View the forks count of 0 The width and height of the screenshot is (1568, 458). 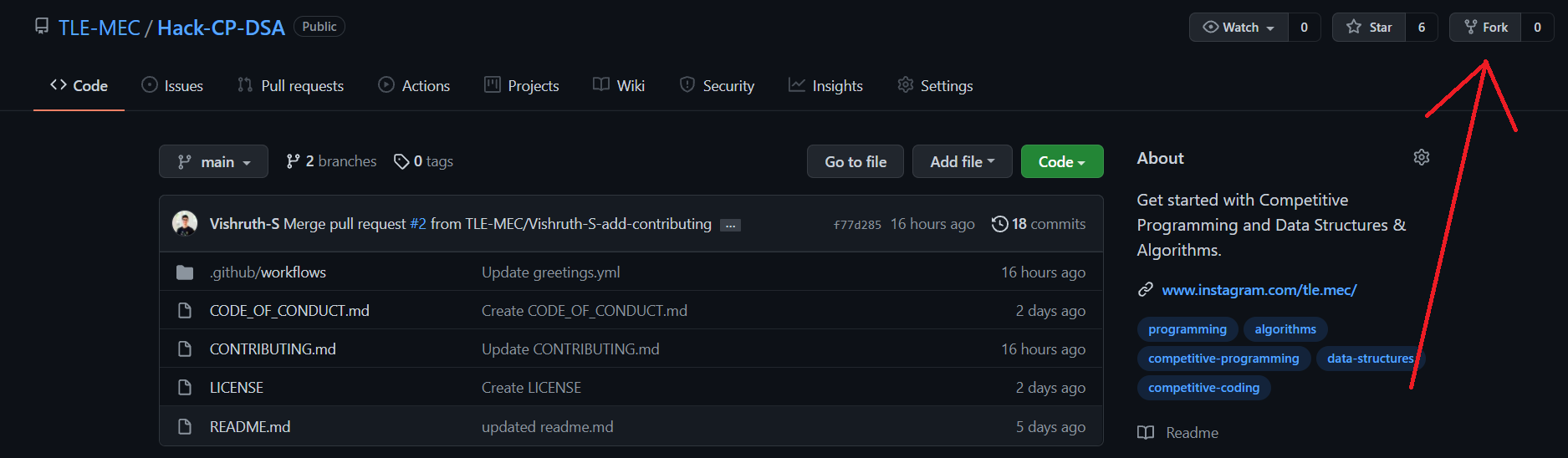1537,28
